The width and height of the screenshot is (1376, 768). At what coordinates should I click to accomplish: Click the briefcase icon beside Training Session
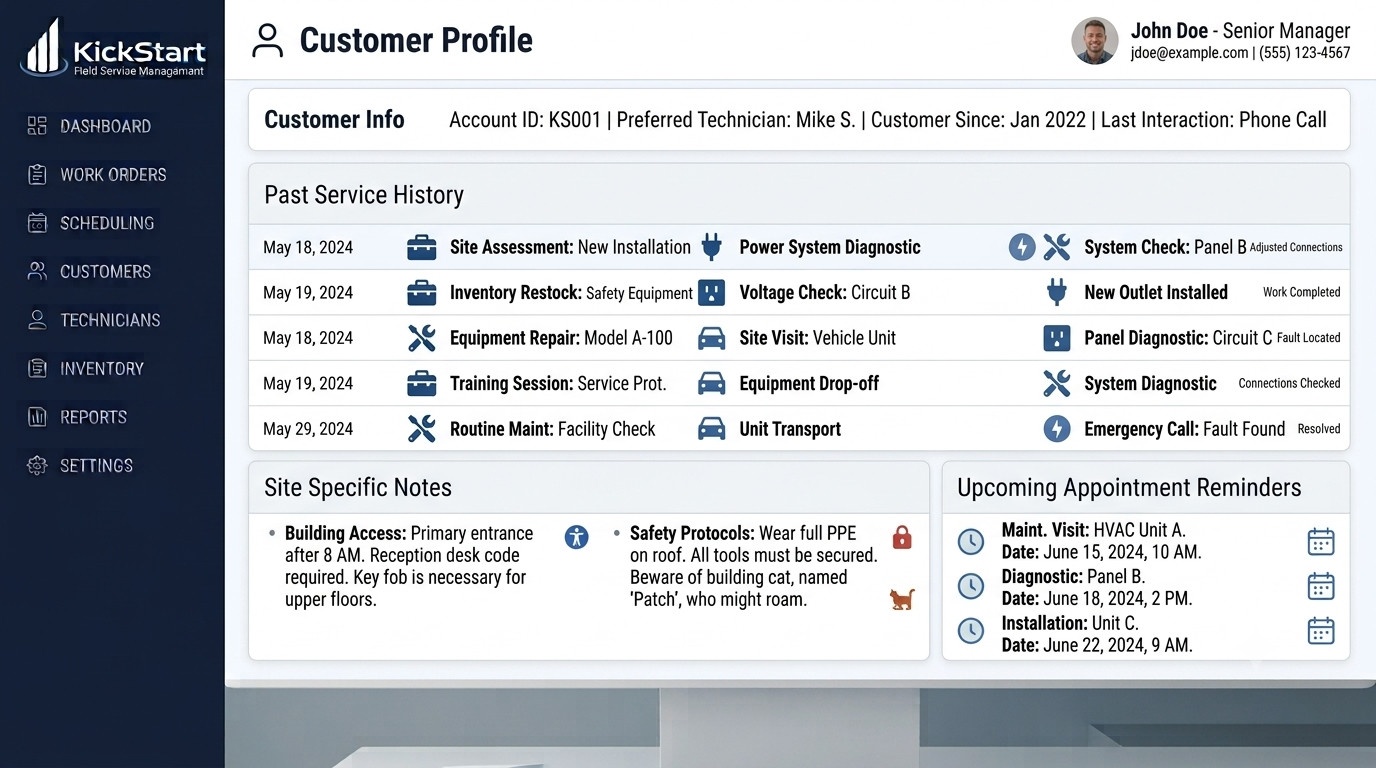[x=422, y=383]
